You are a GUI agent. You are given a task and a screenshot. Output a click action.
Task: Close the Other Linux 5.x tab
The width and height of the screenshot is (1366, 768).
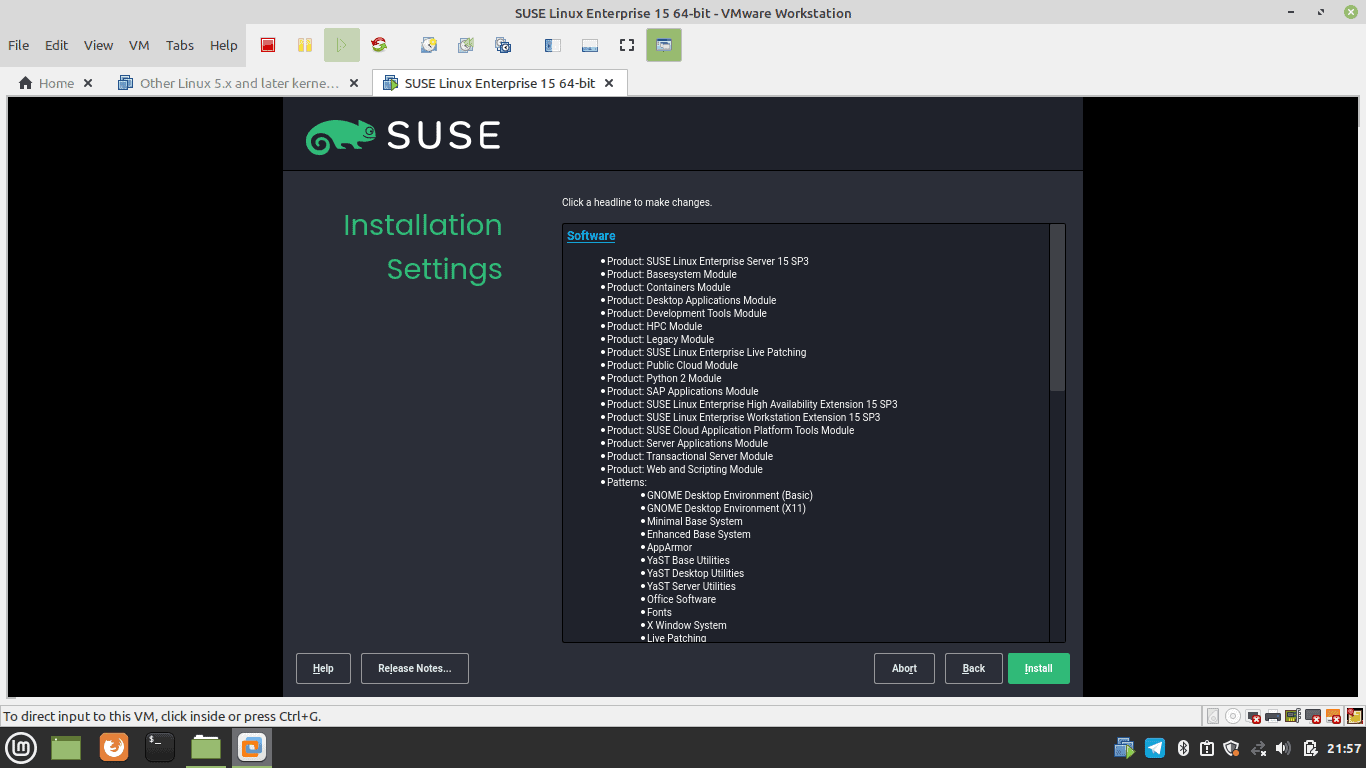[354, 83]
